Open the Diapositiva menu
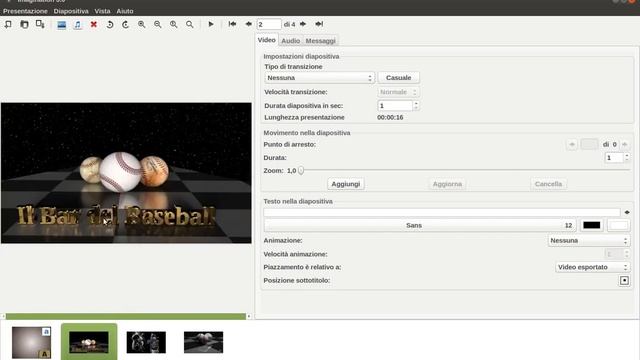 (x=71, y=11)
